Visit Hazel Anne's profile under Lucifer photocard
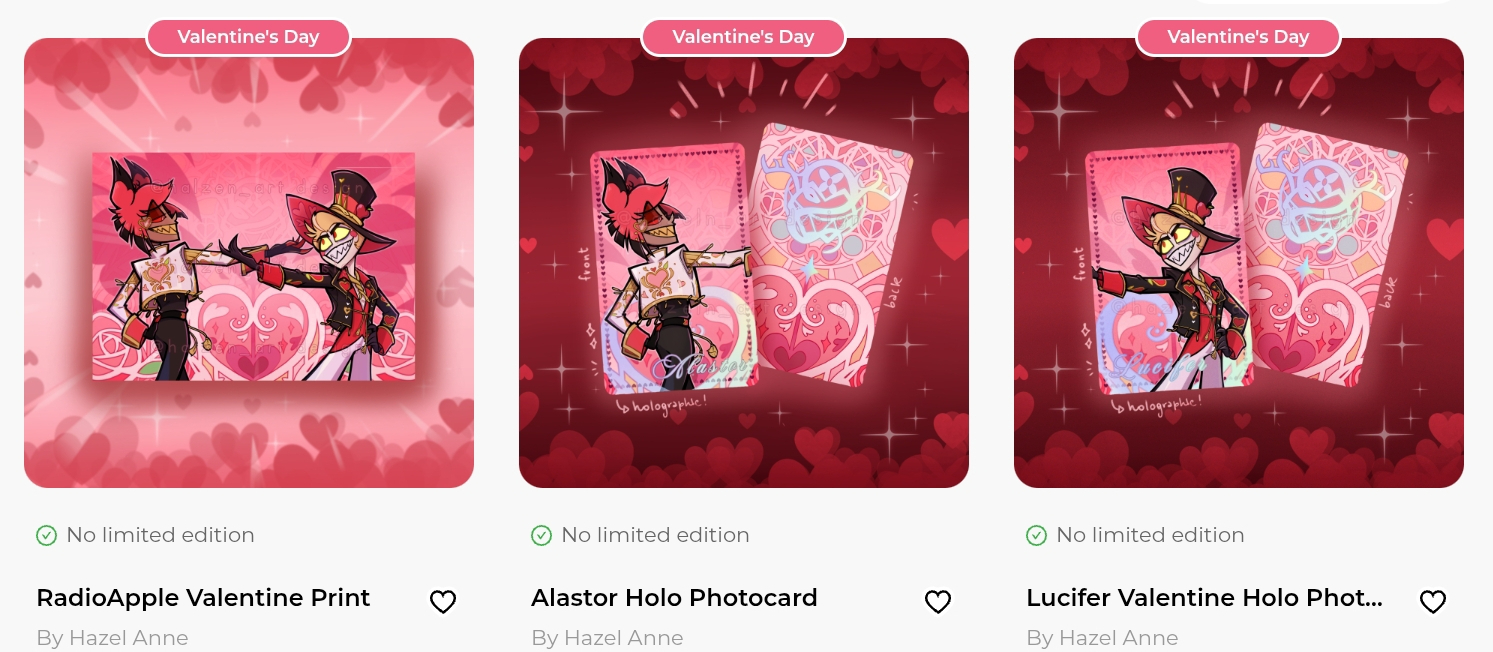This screenshot has width=1493, height=652. click(1102, 638)
